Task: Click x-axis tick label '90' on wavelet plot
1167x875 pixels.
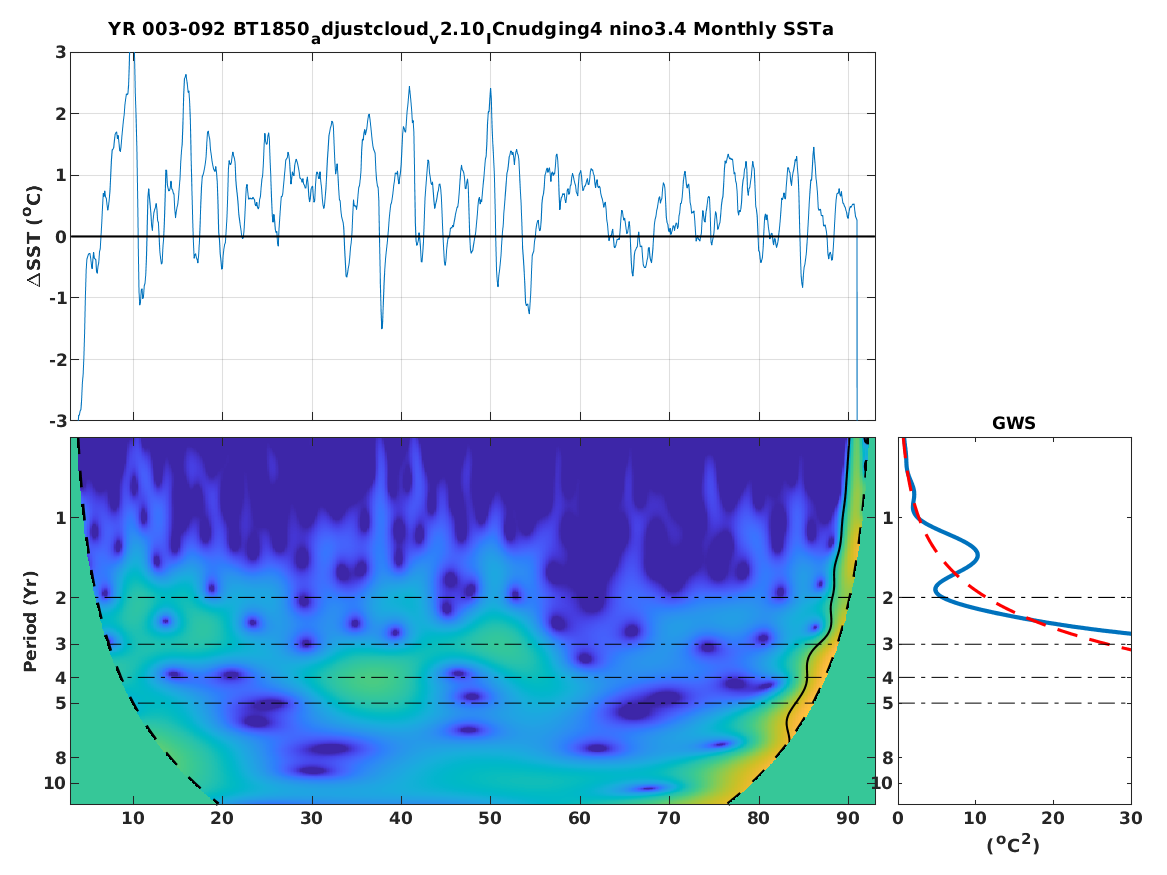Action: (848, 818)
